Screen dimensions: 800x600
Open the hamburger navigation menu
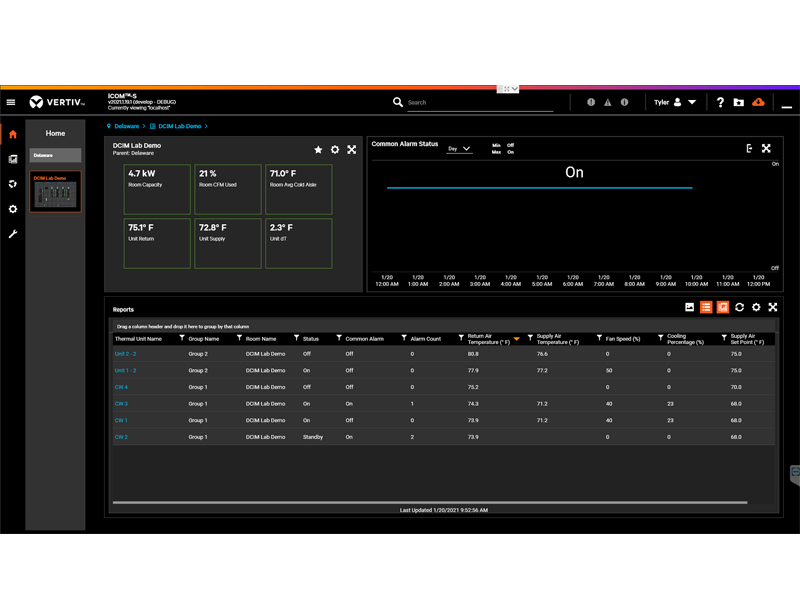pyautogui.click(x=12, y=102)
